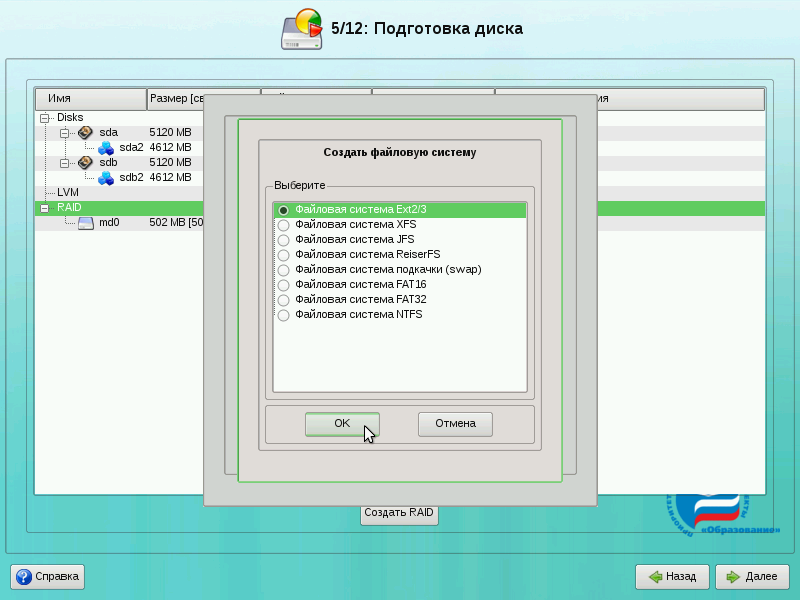Click the green arrow on Далее

coord(733,577)
